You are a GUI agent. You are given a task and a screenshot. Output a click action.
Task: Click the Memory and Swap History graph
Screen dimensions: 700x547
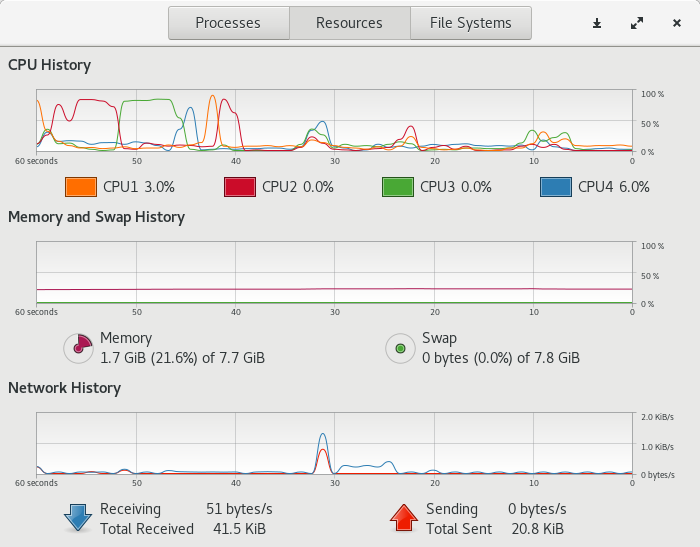(x=334, y=273)
